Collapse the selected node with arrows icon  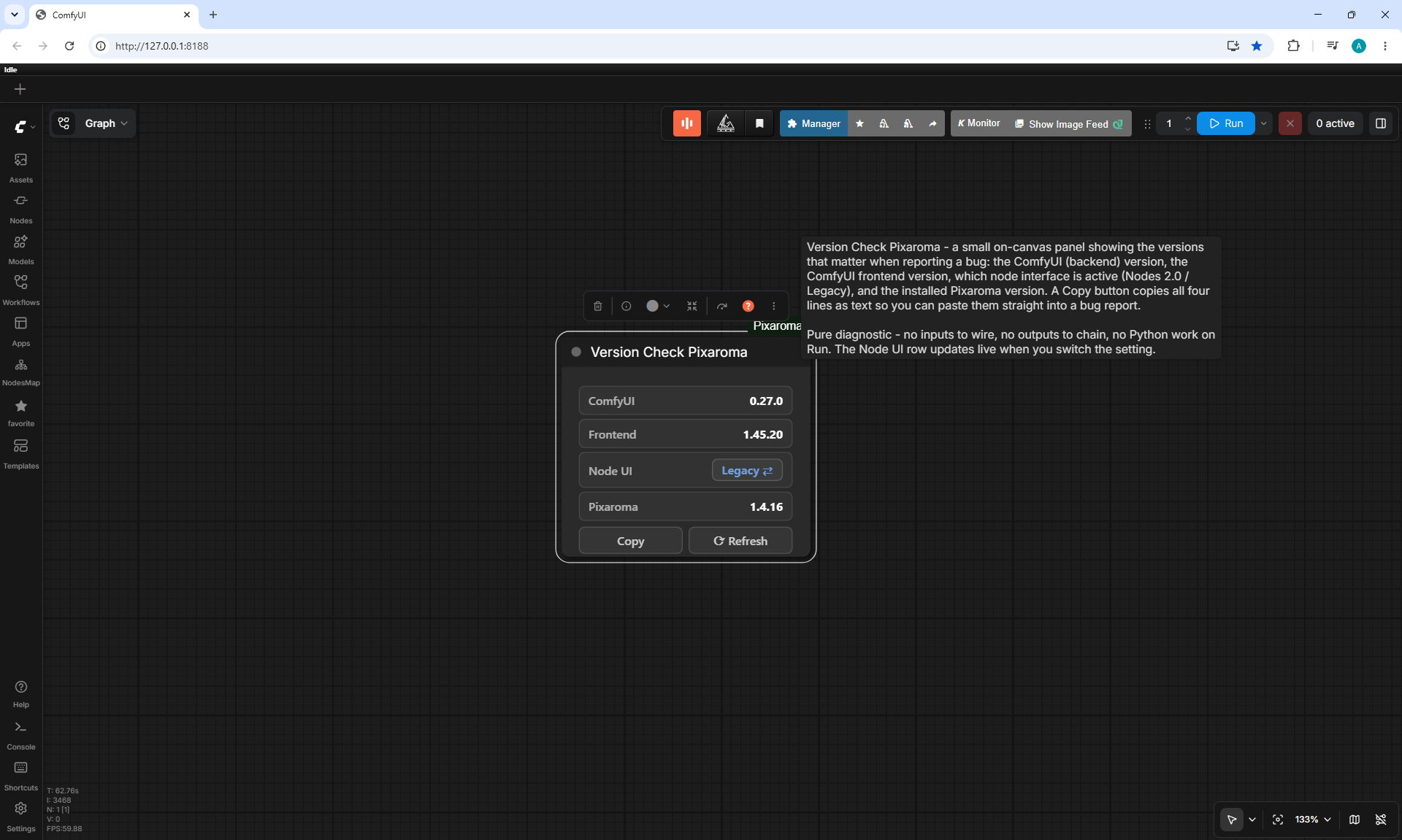point(692,307)
